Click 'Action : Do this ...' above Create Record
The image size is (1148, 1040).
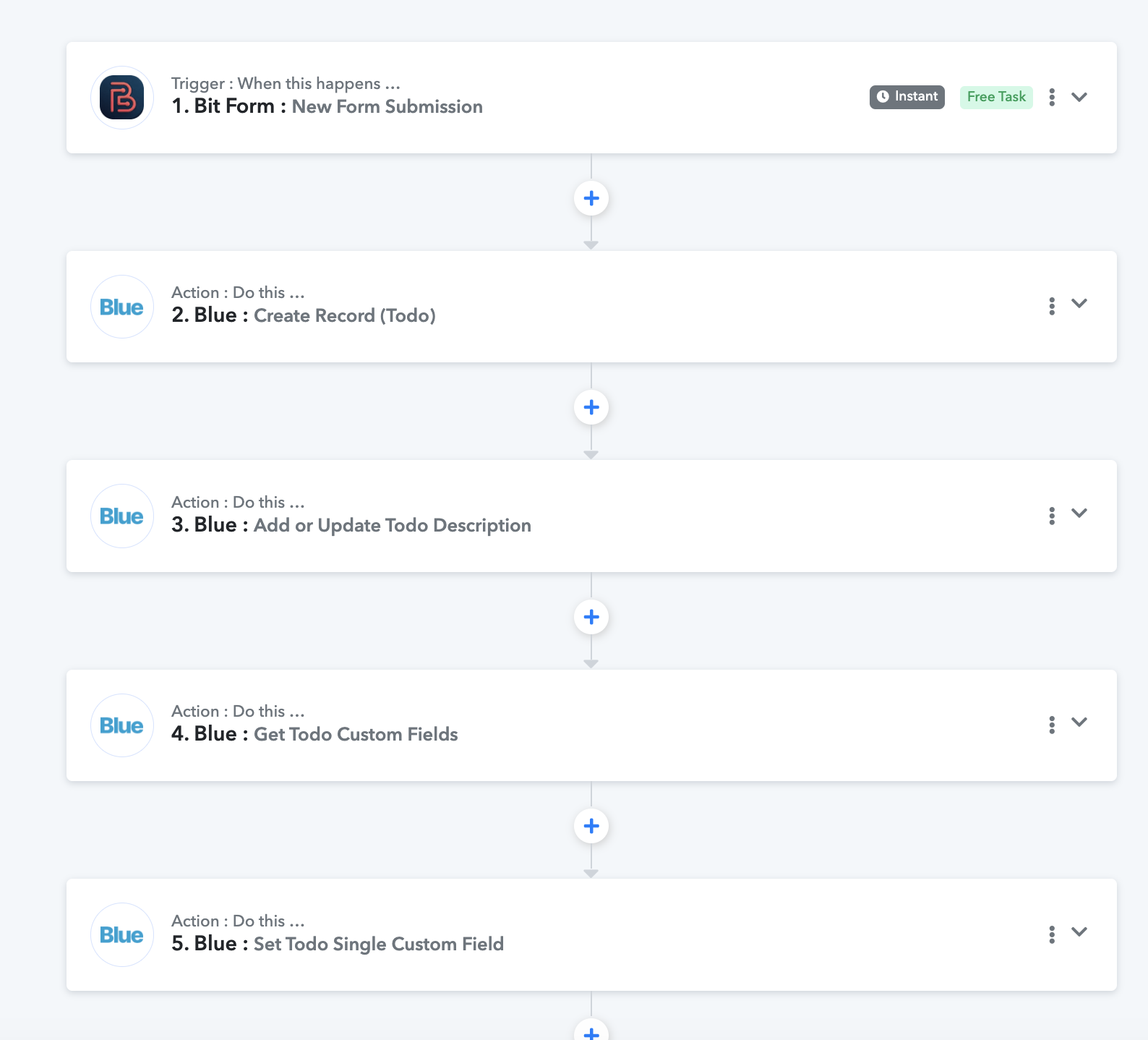pyautogui.click(x=238, y=293)
